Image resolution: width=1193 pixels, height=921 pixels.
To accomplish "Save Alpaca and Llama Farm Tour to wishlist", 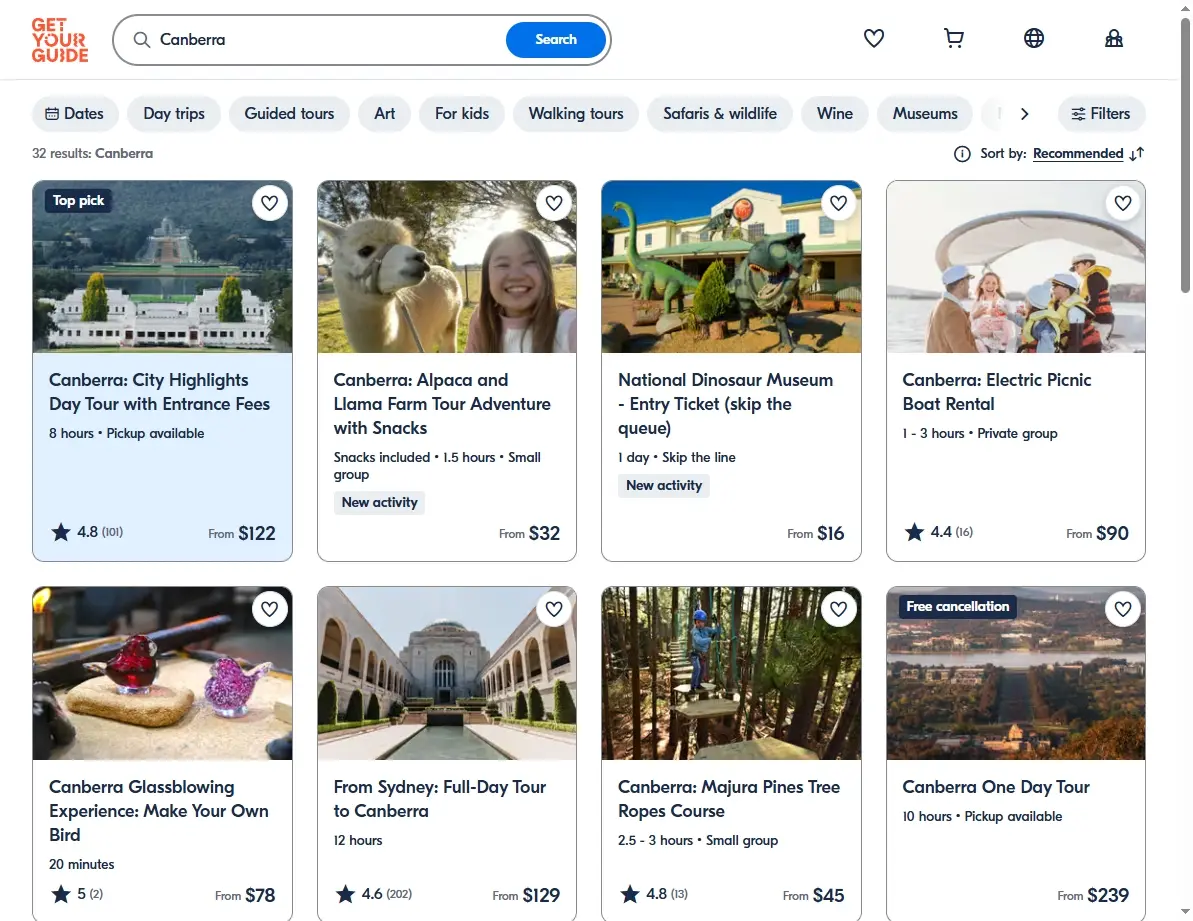I will 554,203.
